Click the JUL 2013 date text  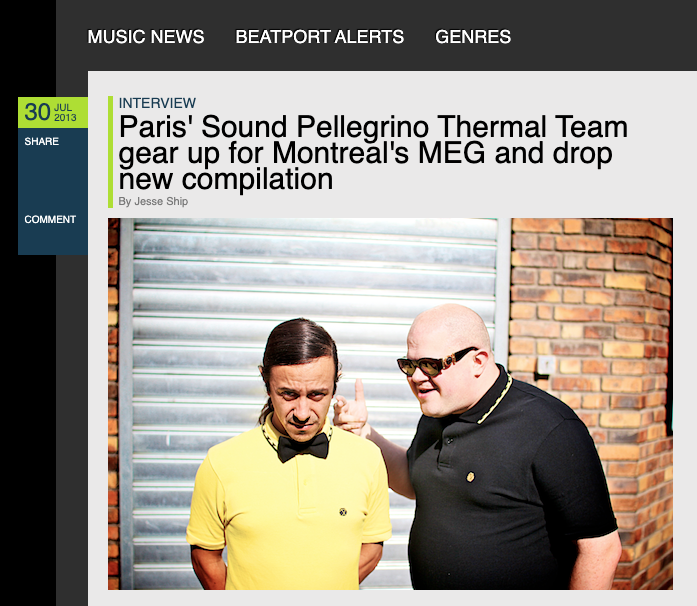tap(65, 112)
